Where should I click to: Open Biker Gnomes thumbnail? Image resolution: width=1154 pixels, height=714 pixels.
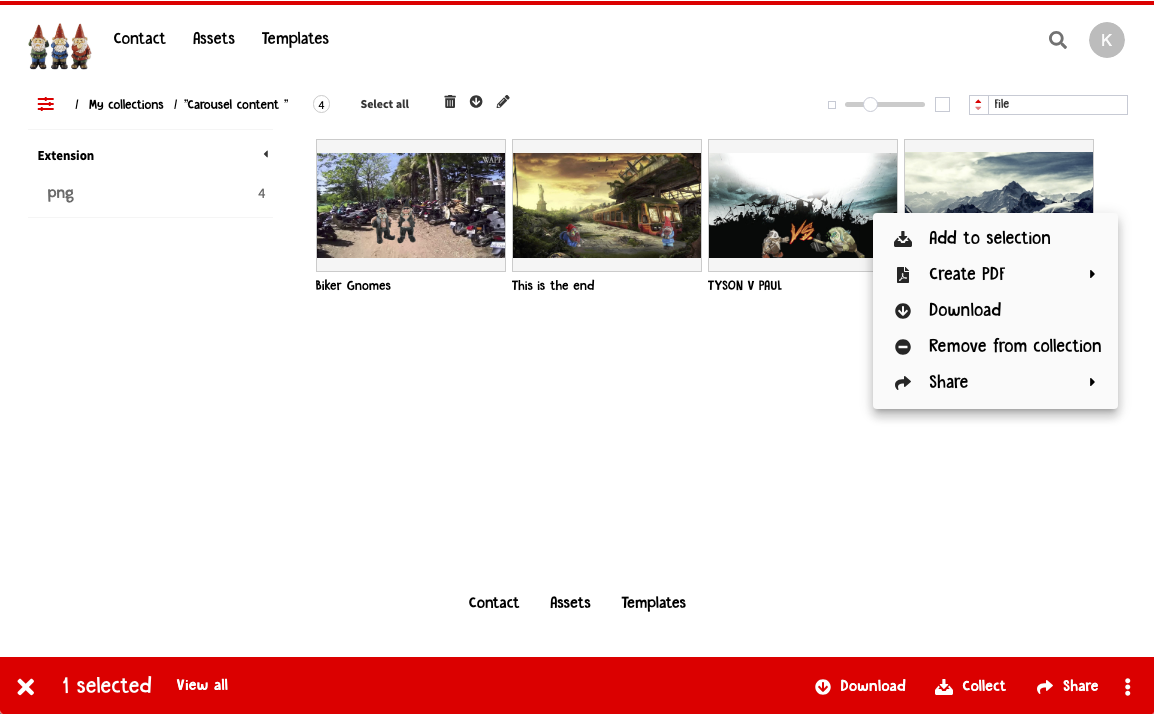tap(411, 205)
